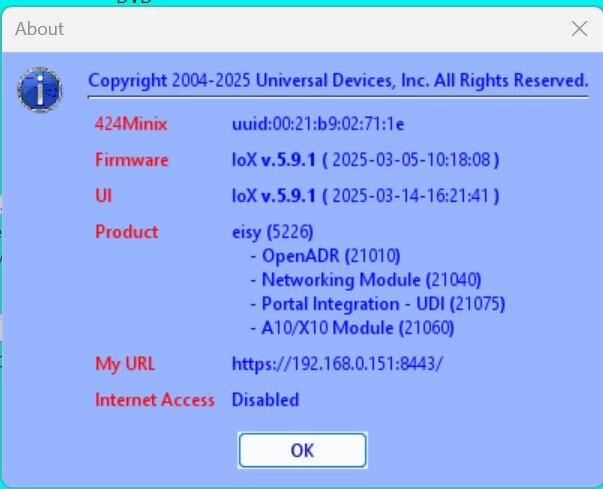Click the OK button
The height and width of the screenshot is (489, 603).
[x=303, y=450]
